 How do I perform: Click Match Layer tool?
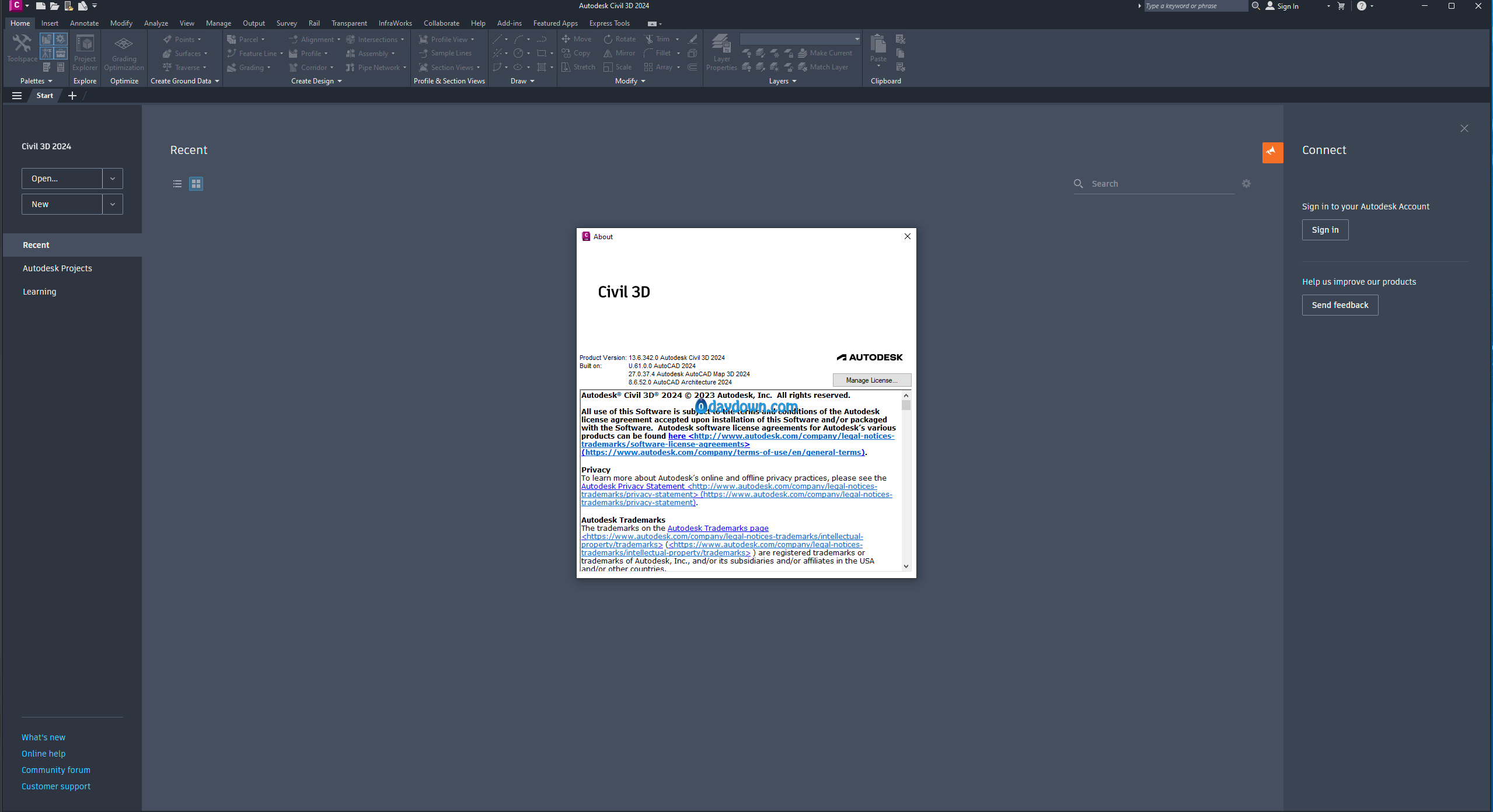pyautogui.click(x=824, y=67)
